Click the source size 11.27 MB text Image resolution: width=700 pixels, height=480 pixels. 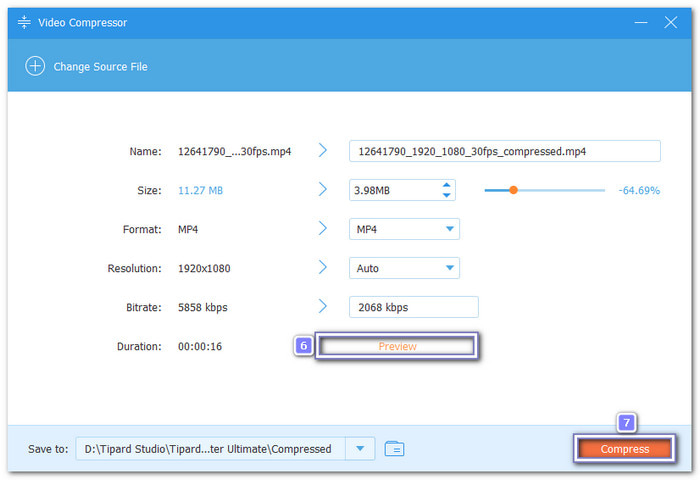200,190
